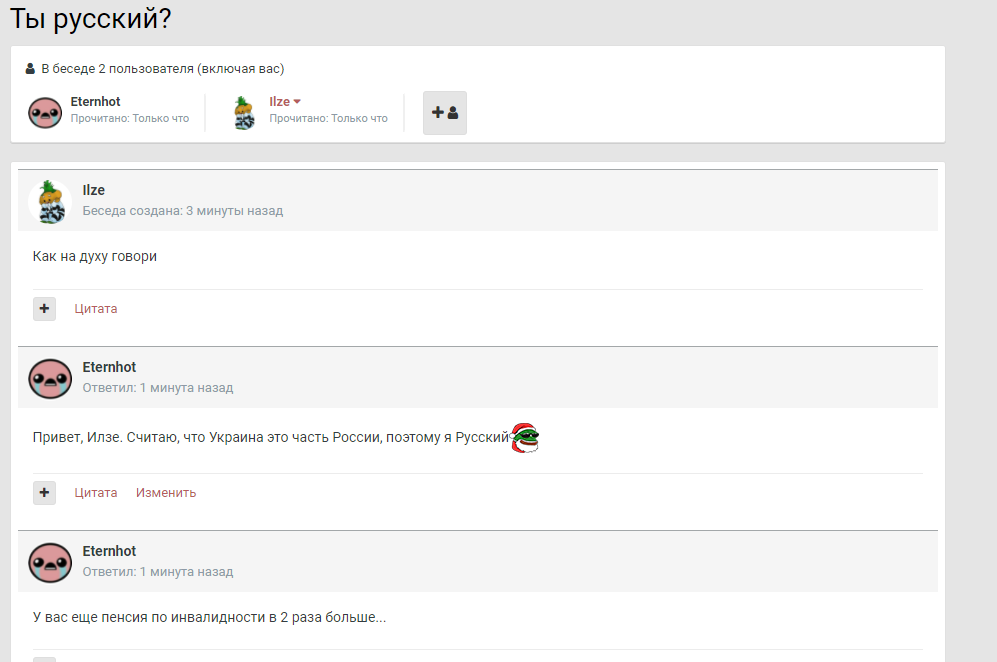This screenshot has height=662, width=997.
Task: Open the Ilze participant dropdown menu
Action: [297, 102]
